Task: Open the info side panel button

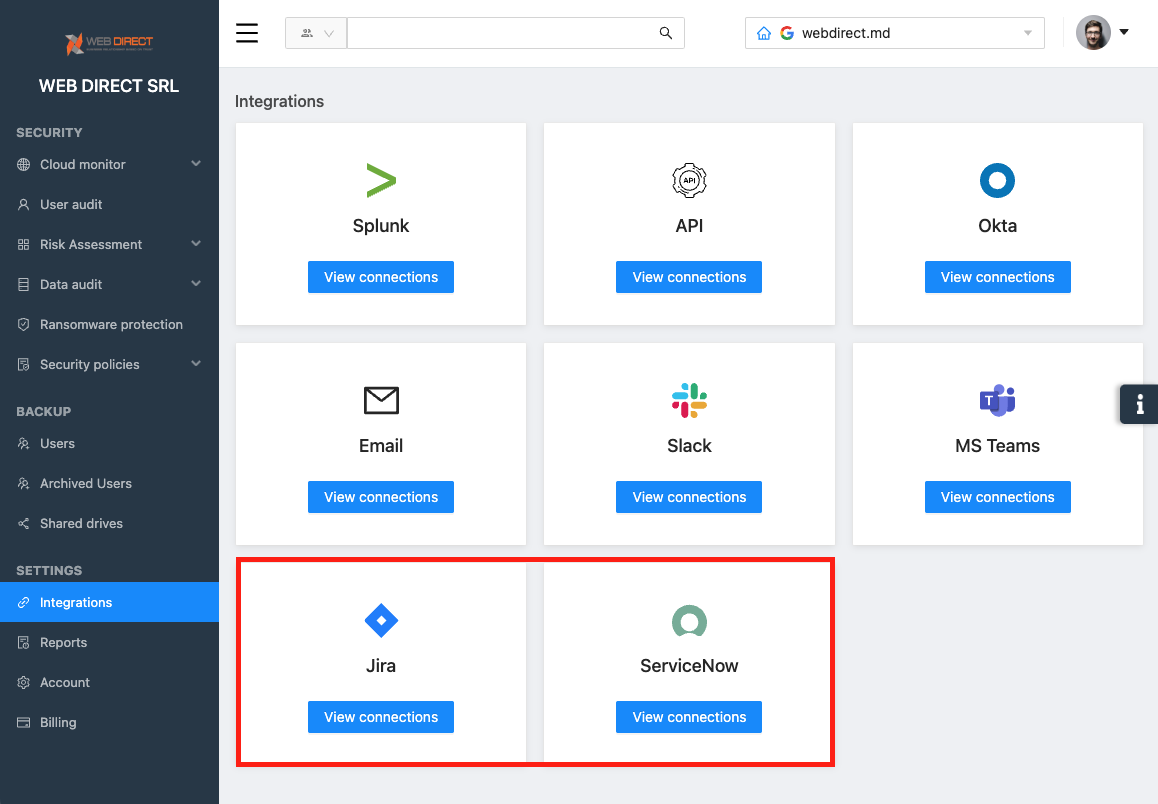Action: [1139, 404]
